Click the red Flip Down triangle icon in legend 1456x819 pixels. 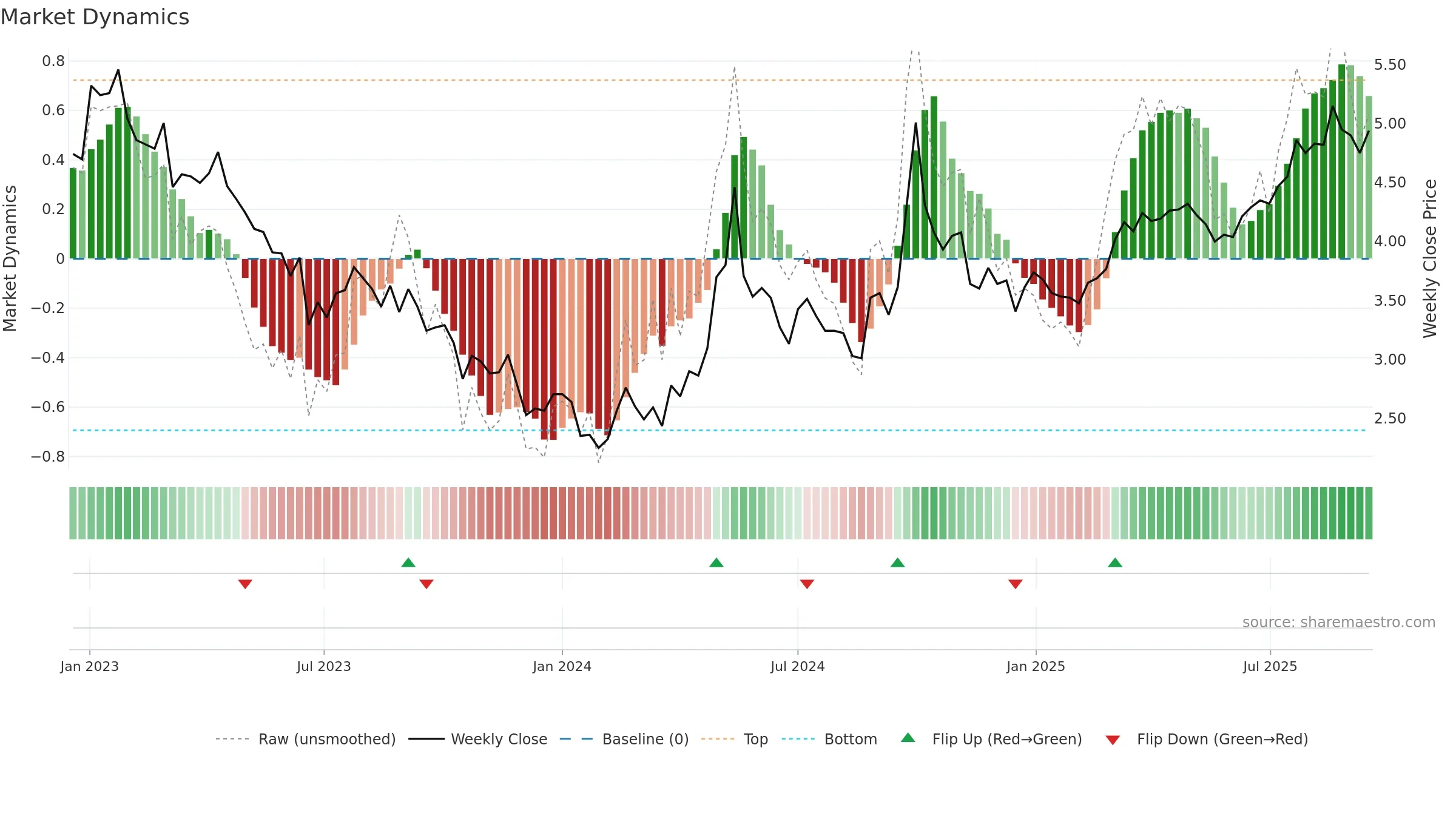click(x=1113, y=740)
